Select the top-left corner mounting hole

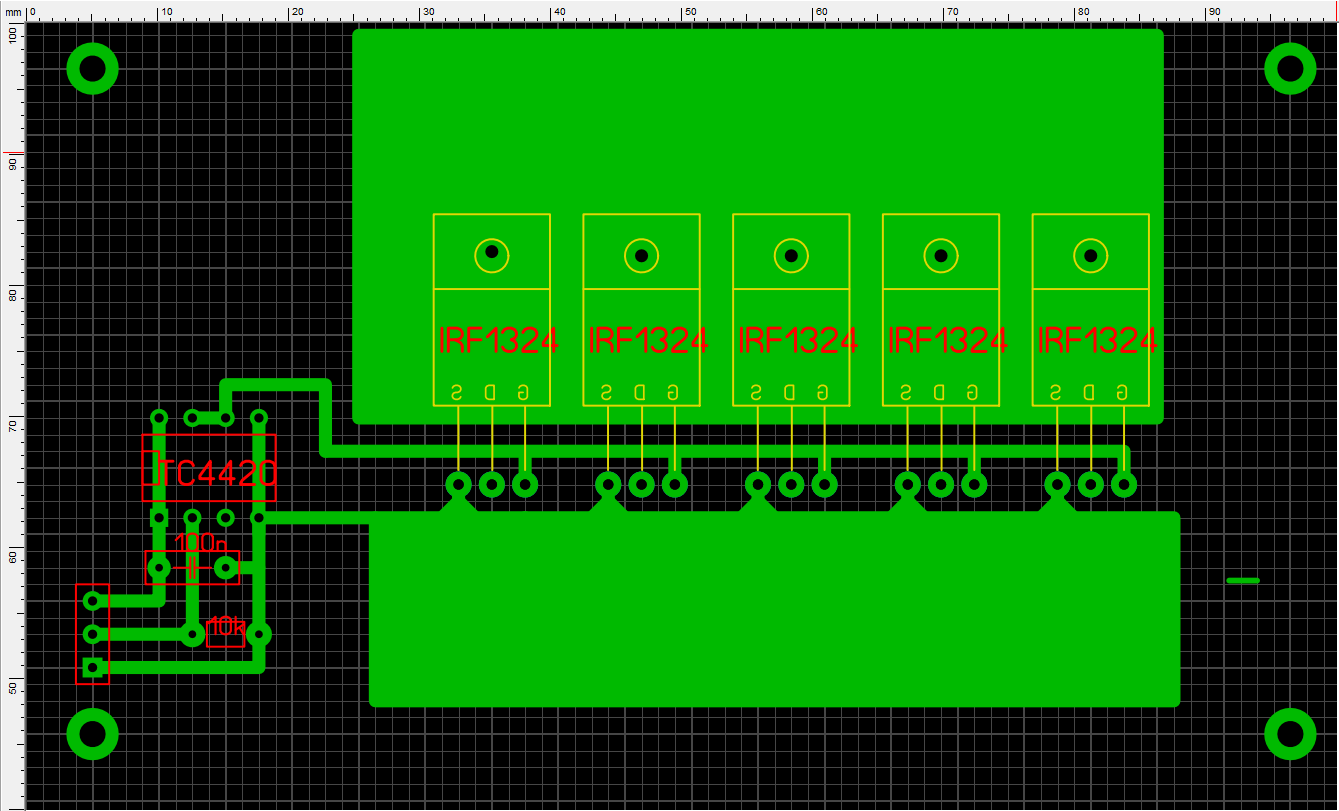point(92,69)
